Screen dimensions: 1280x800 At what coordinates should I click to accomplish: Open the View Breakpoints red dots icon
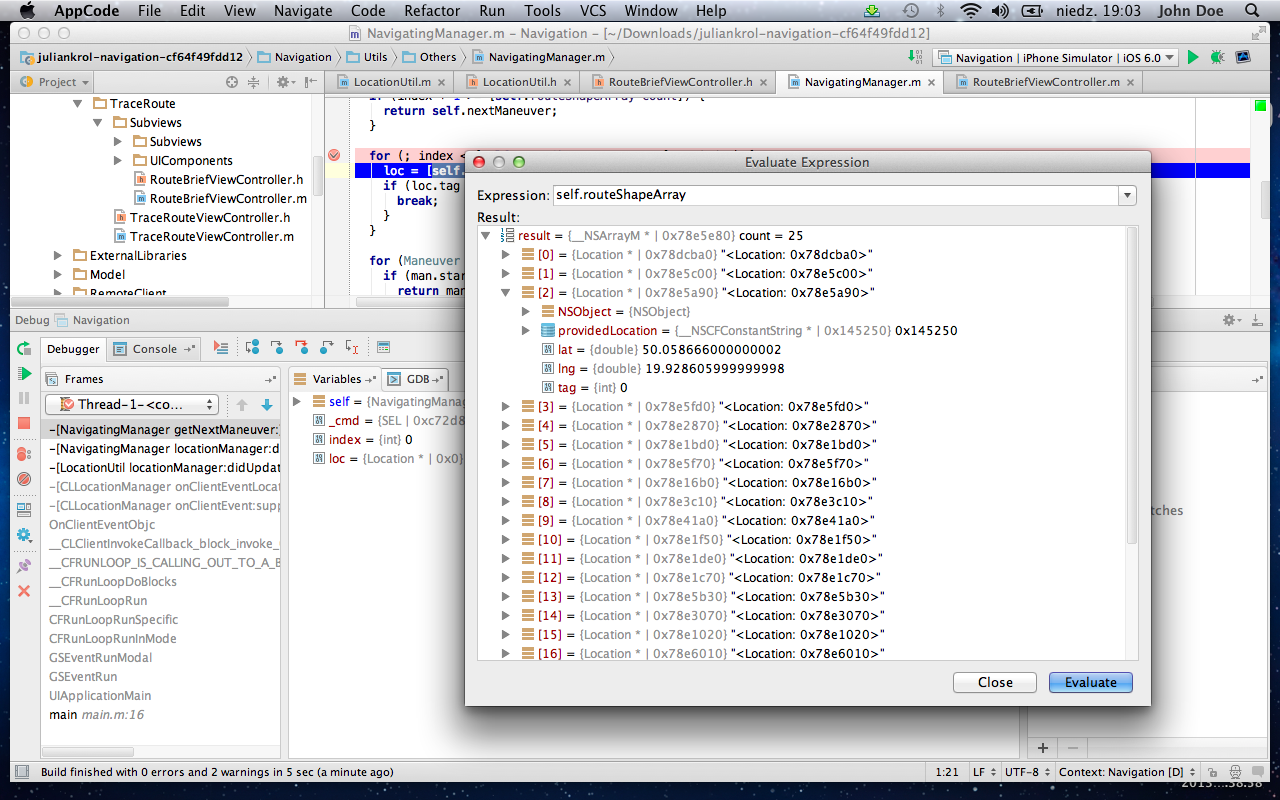coord(24,454)
